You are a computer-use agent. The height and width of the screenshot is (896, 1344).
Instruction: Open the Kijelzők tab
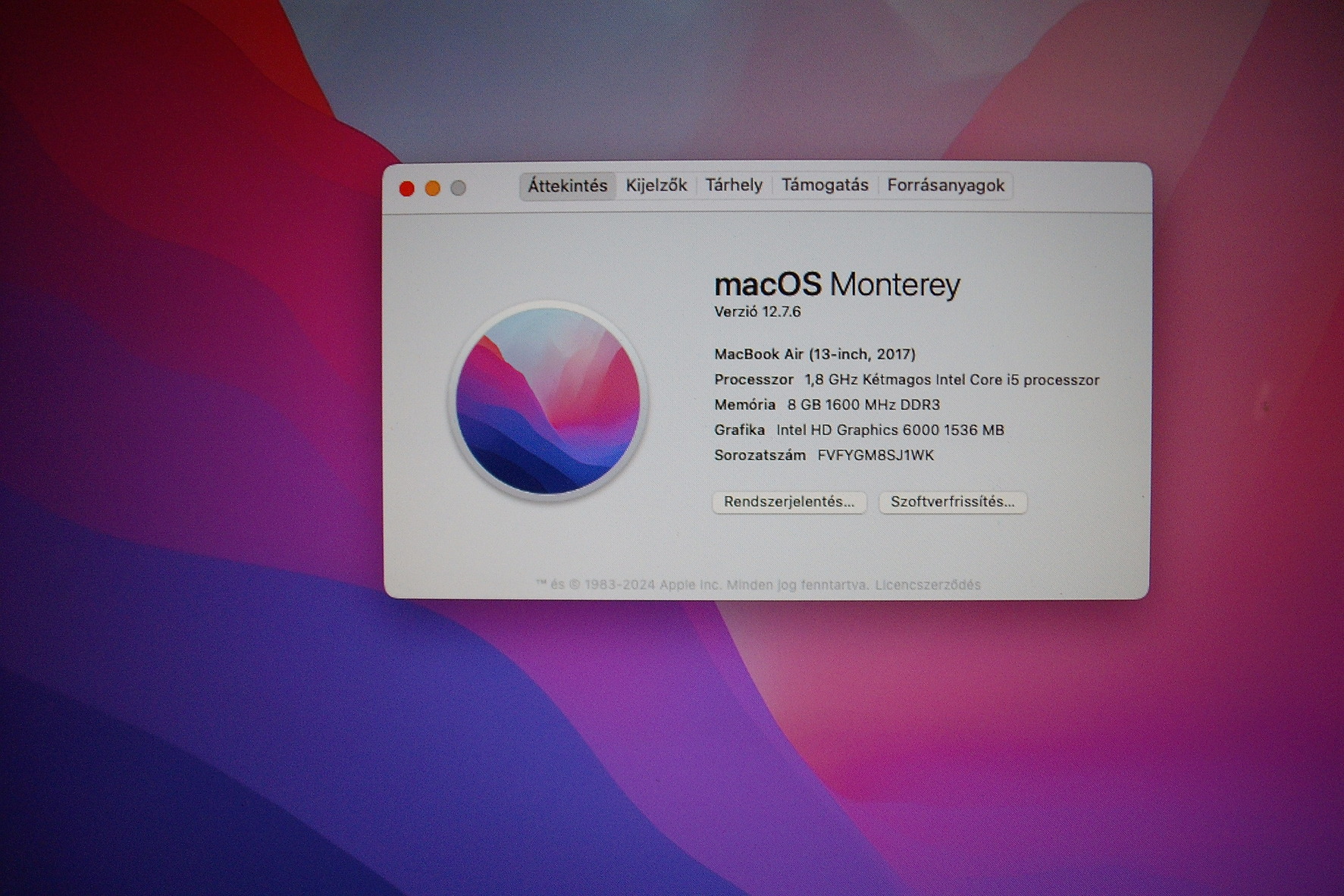(656, 186)
